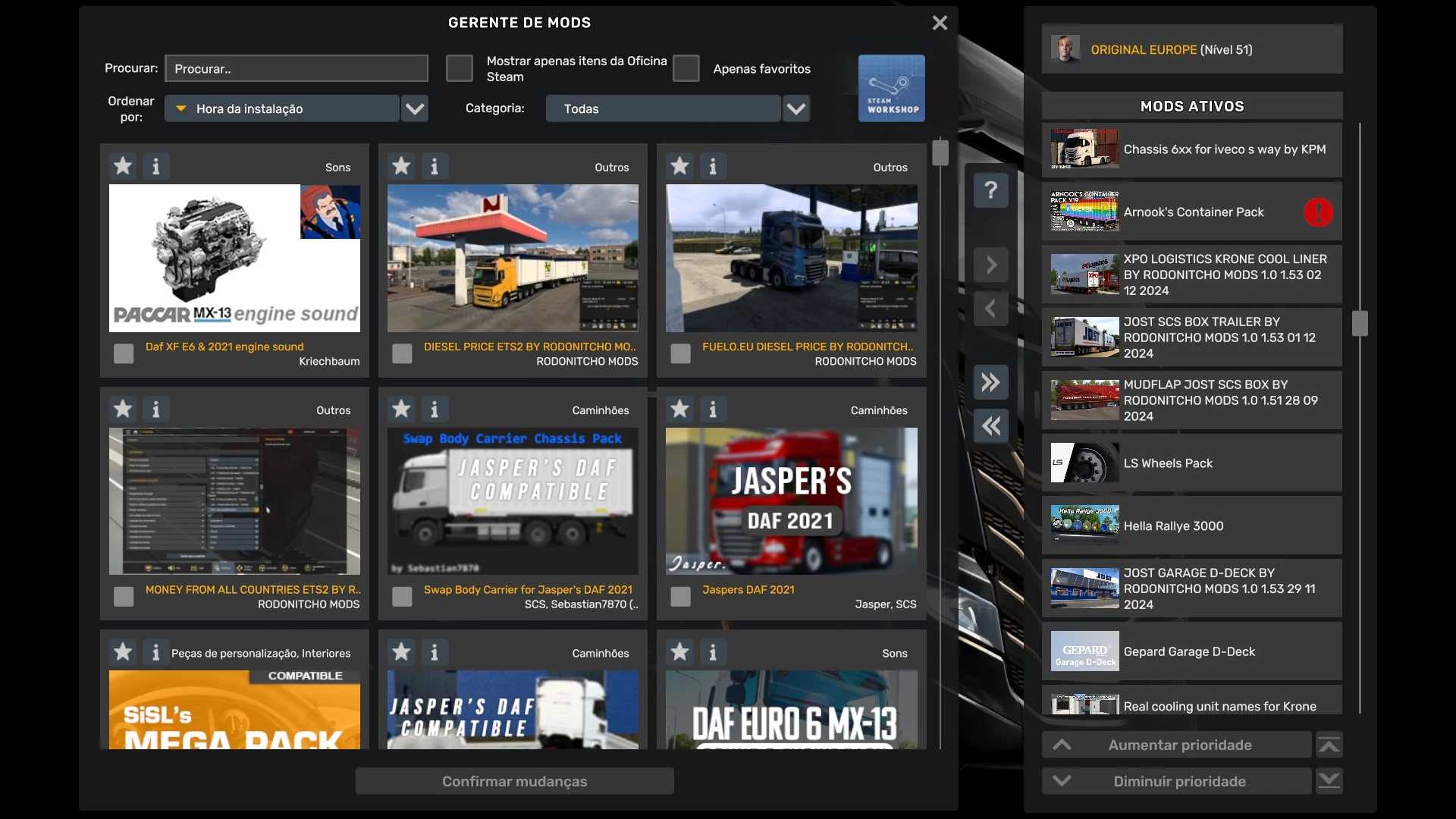1456x819 pixels.
Task: Enable Steam Workshop items only checkbox
Action: click(460, 68)
